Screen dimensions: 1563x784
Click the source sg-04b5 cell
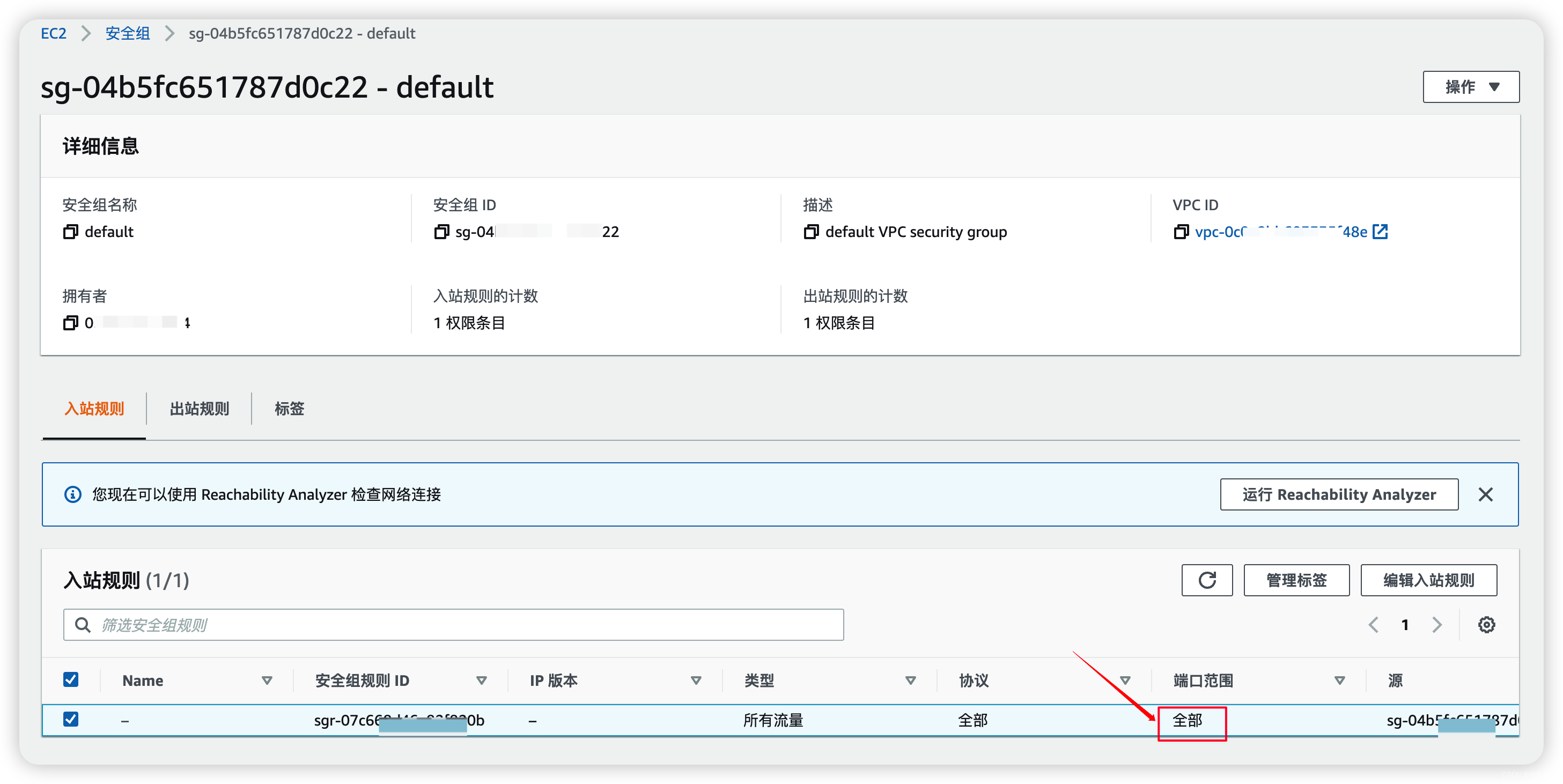(1453, 720)
